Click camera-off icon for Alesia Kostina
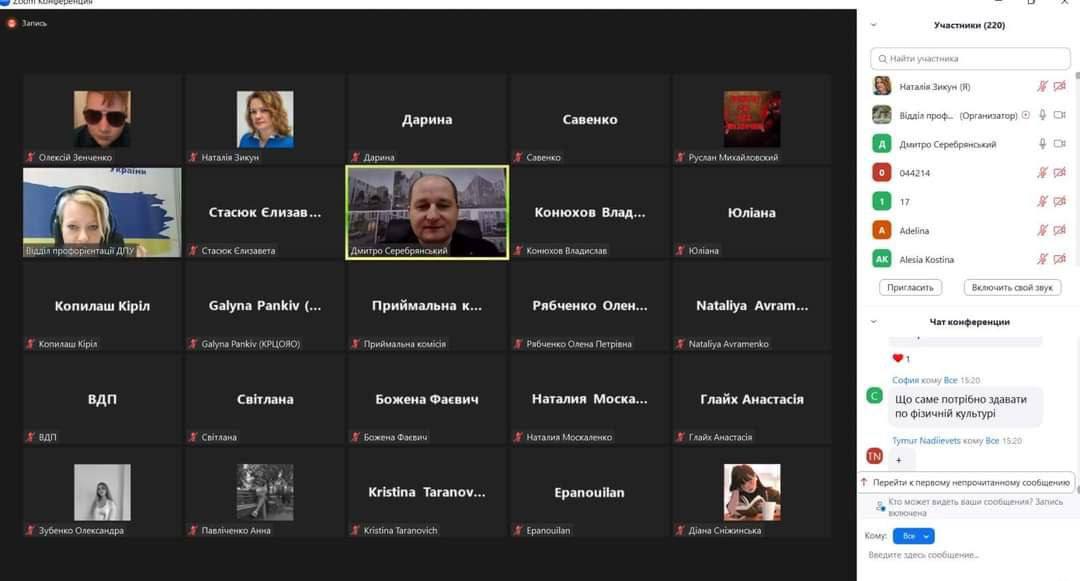Image resolution: width=1080 pixels, height=581 pixels. 1059,260
